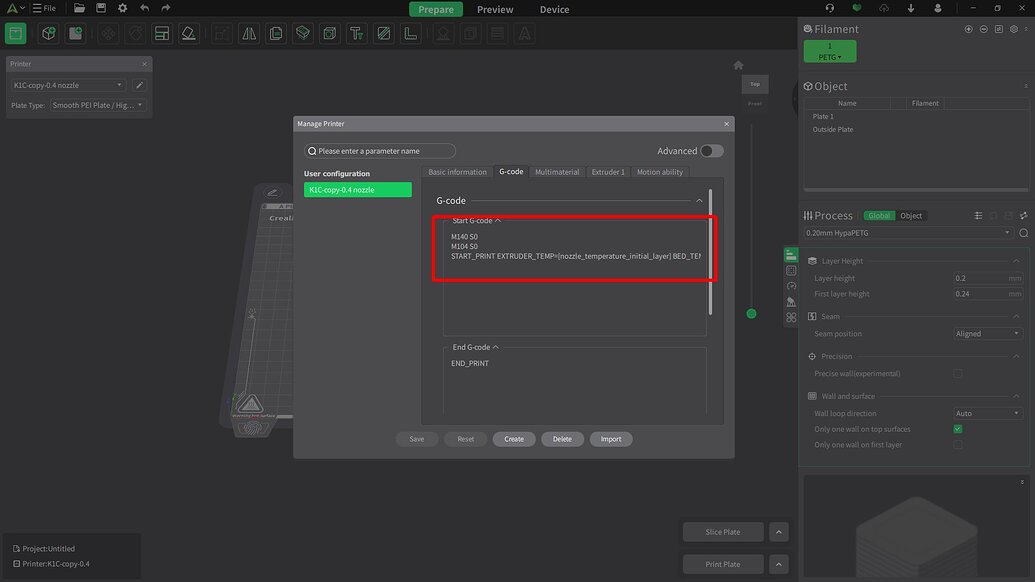Select the Move tool in the toolbar
This screenshot has height=582, width=1035.
point(106,33)
